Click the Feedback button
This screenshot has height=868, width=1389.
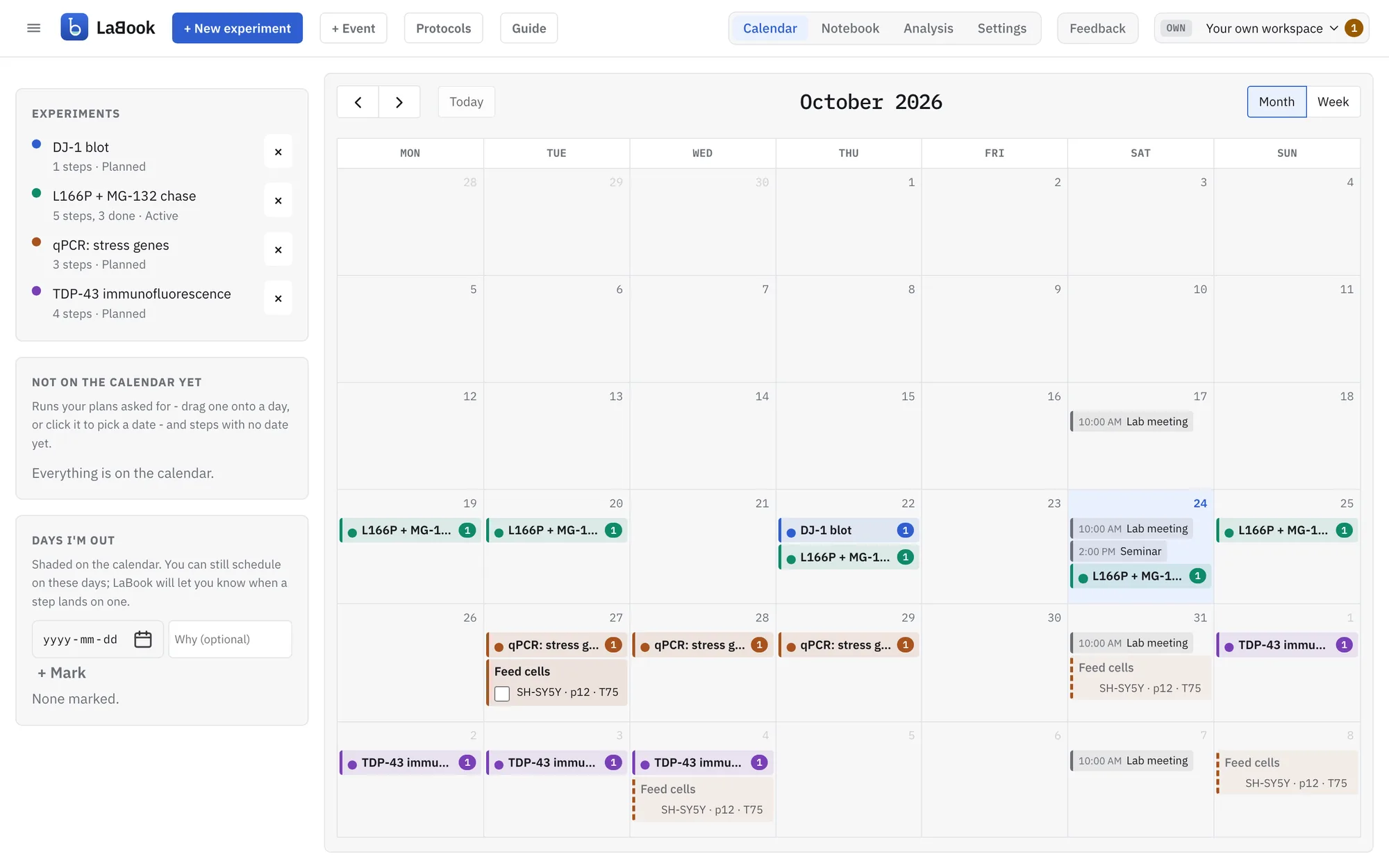[1097, 28]
